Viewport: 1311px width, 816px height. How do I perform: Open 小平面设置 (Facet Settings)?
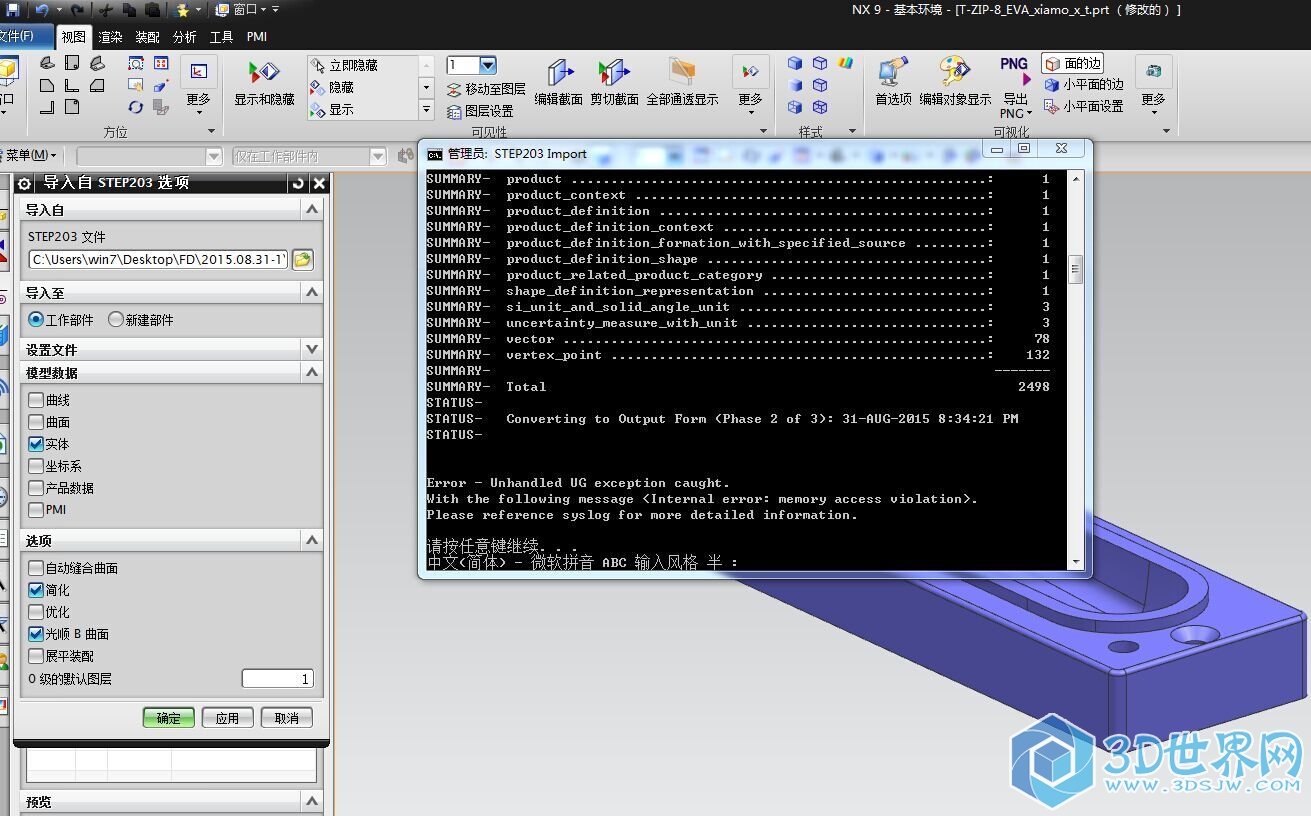click(1084, 106)
